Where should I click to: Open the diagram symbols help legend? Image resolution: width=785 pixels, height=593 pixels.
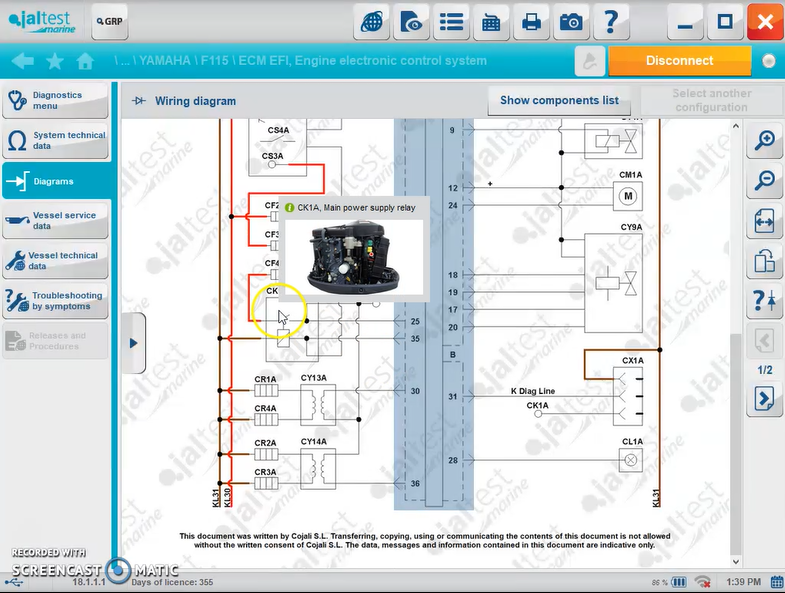click(x=764, y=301)
